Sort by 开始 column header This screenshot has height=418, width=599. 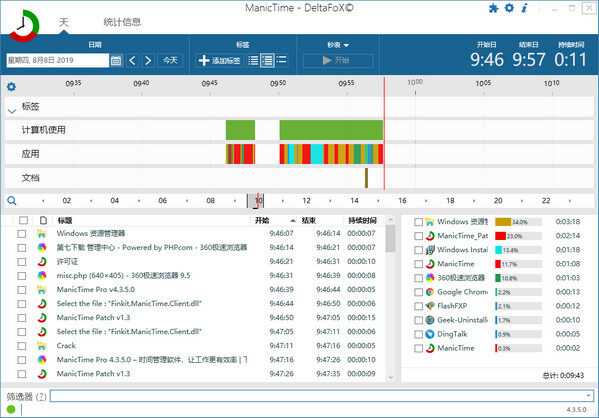pyautogui.click(x=262, y=220)
